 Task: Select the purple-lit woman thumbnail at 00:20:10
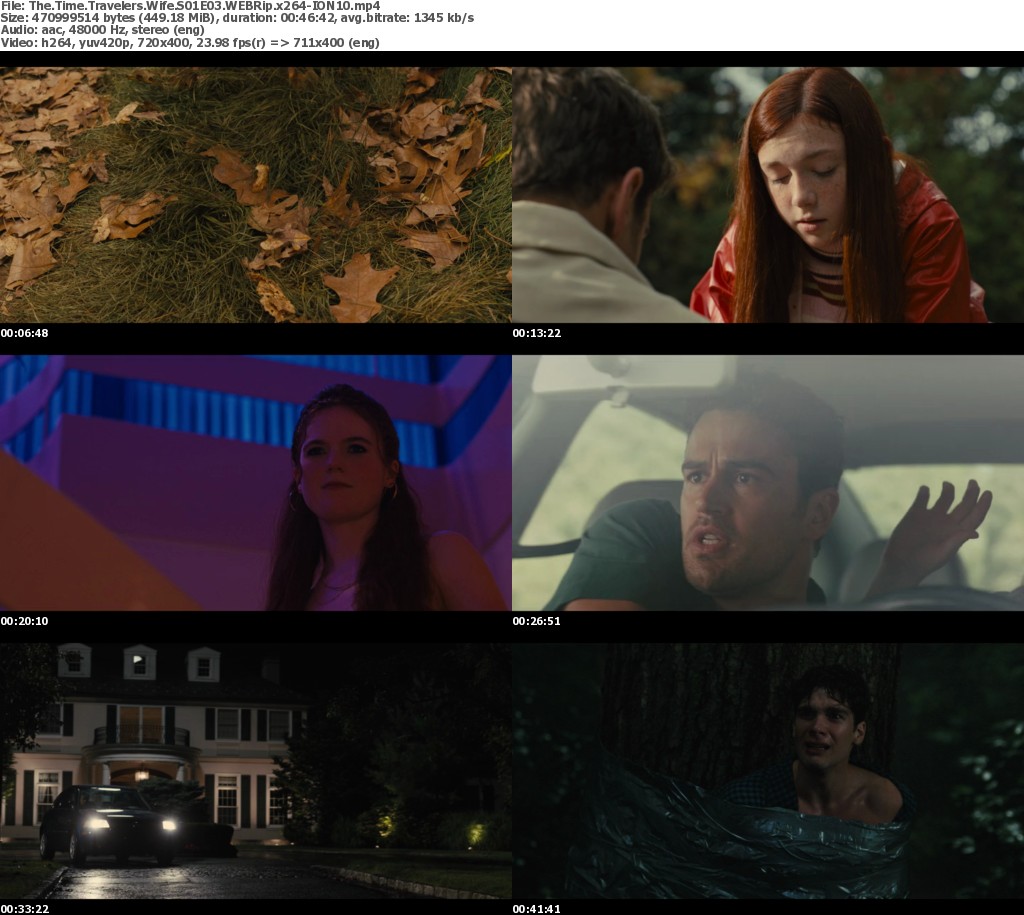click(x=255, y=483)
